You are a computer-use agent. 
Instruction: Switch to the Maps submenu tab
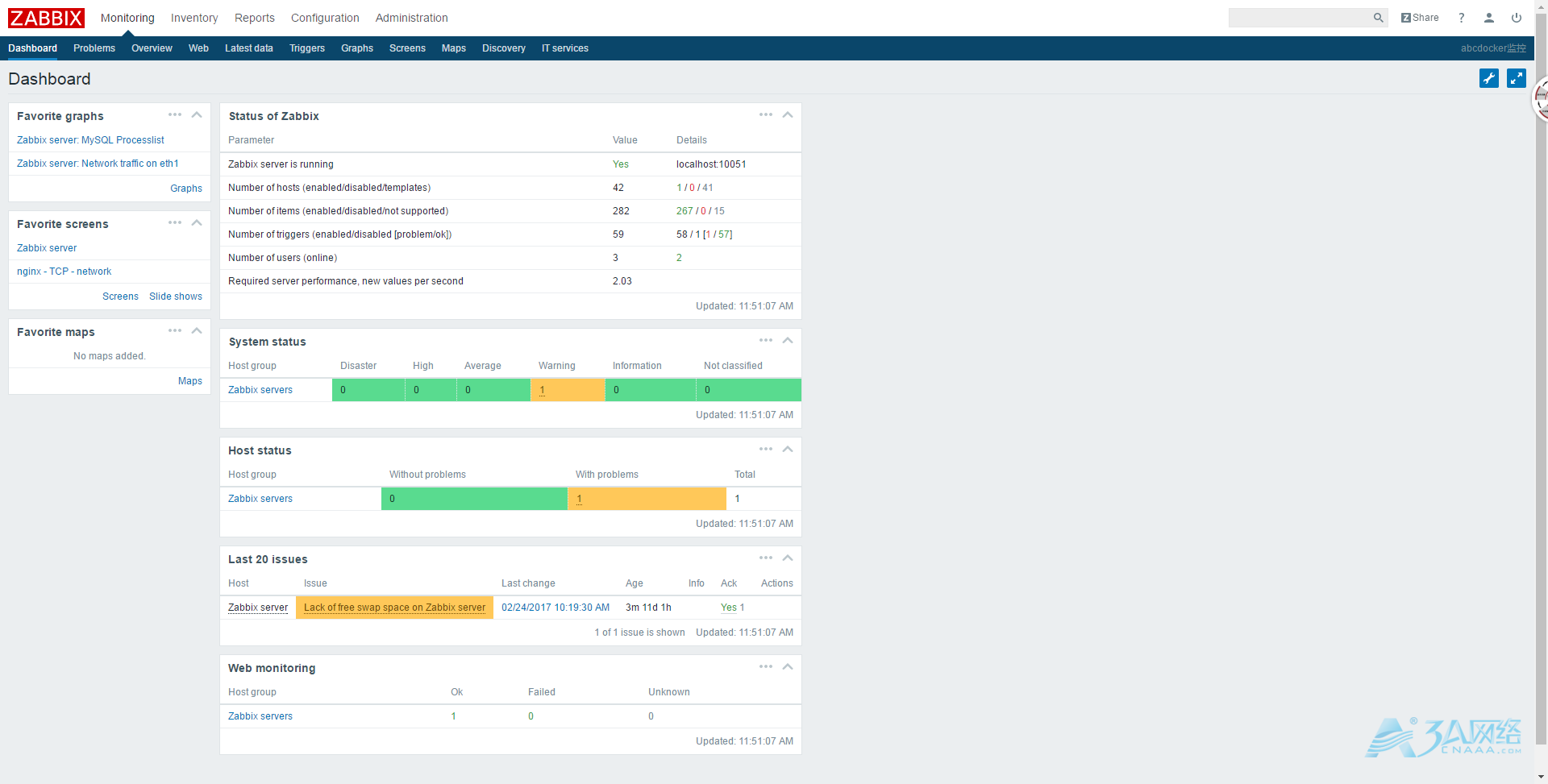(x=454, y=48)
